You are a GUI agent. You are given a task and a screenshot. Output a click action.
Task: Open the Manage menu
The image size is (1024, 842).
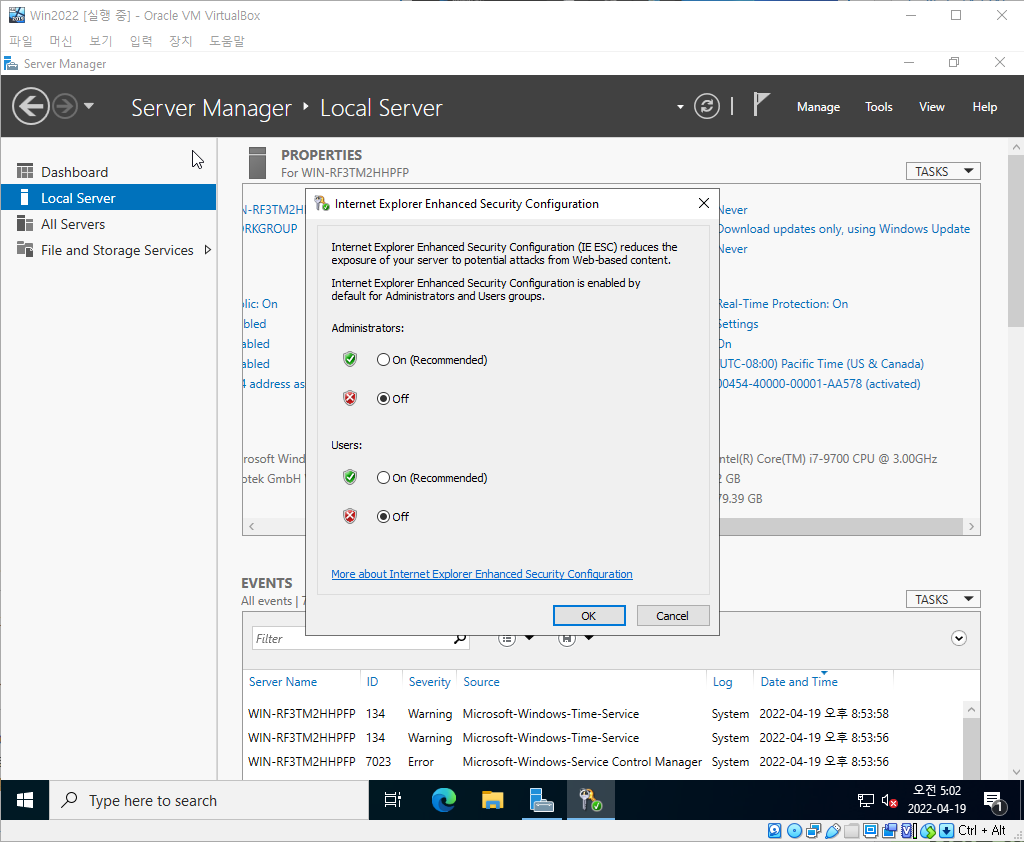coord(818,106)
